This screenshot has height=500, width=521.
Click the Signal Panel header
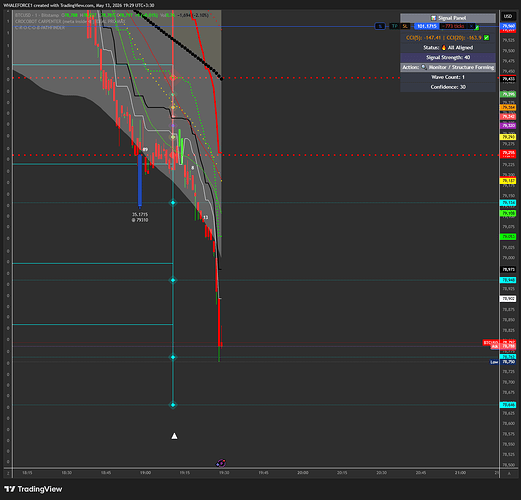pyautogui.click(x=448, y=18)
